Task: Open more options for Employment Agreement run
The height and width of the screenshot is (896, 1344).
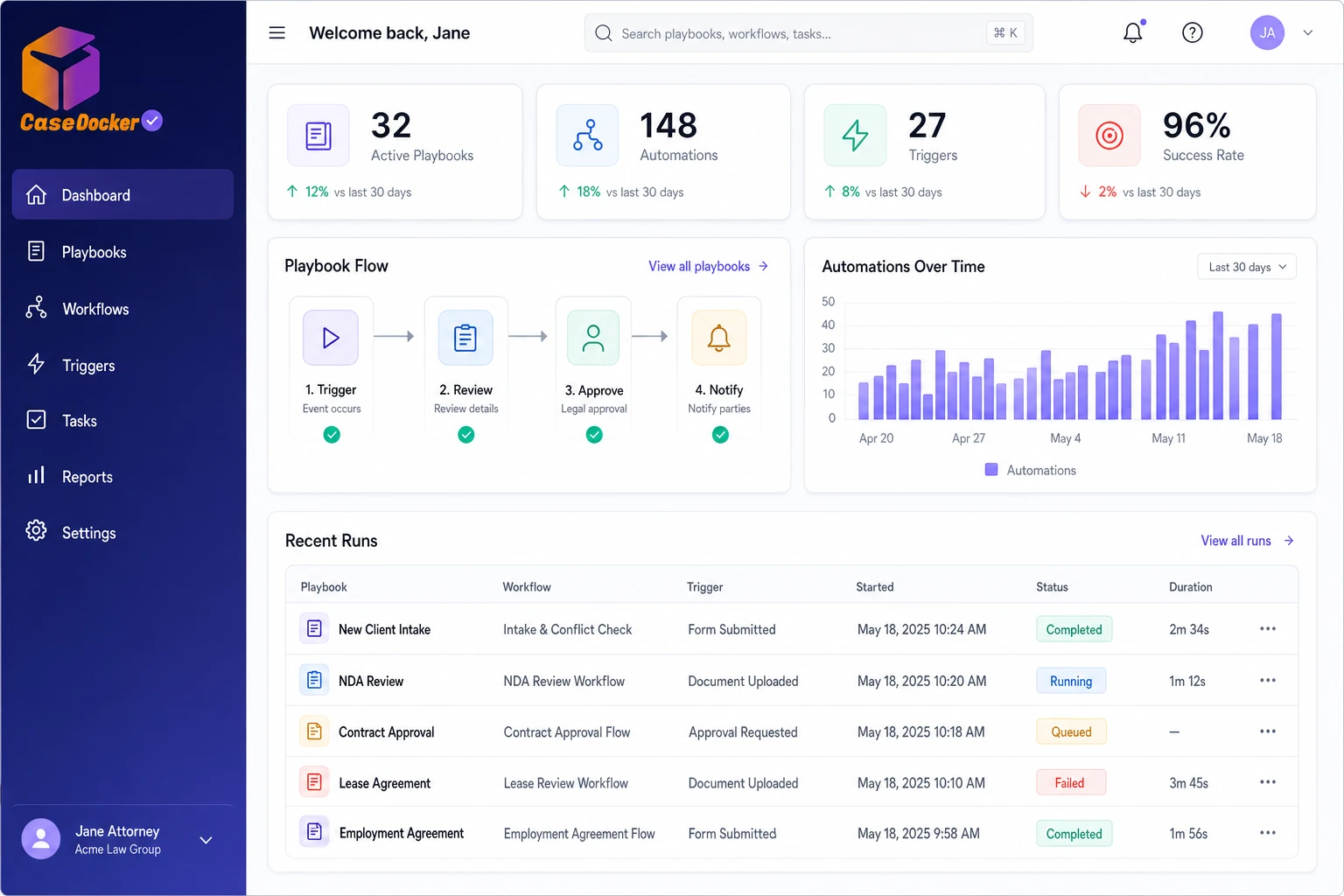Action: tap(1267, 833)
